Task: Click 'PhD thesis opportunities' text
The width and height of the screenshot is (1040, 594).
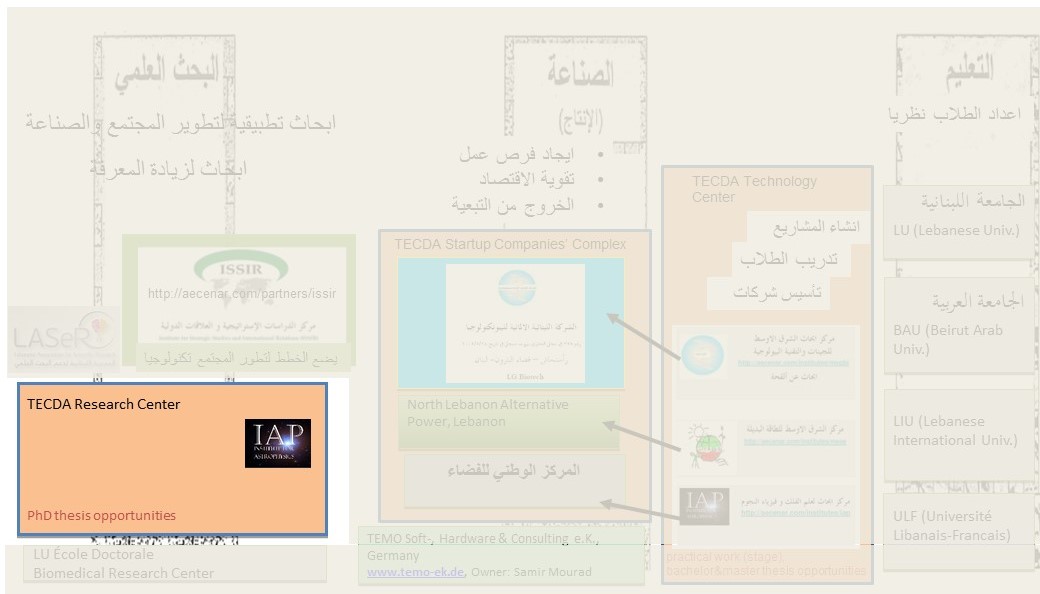Action: tap(101, 516)
